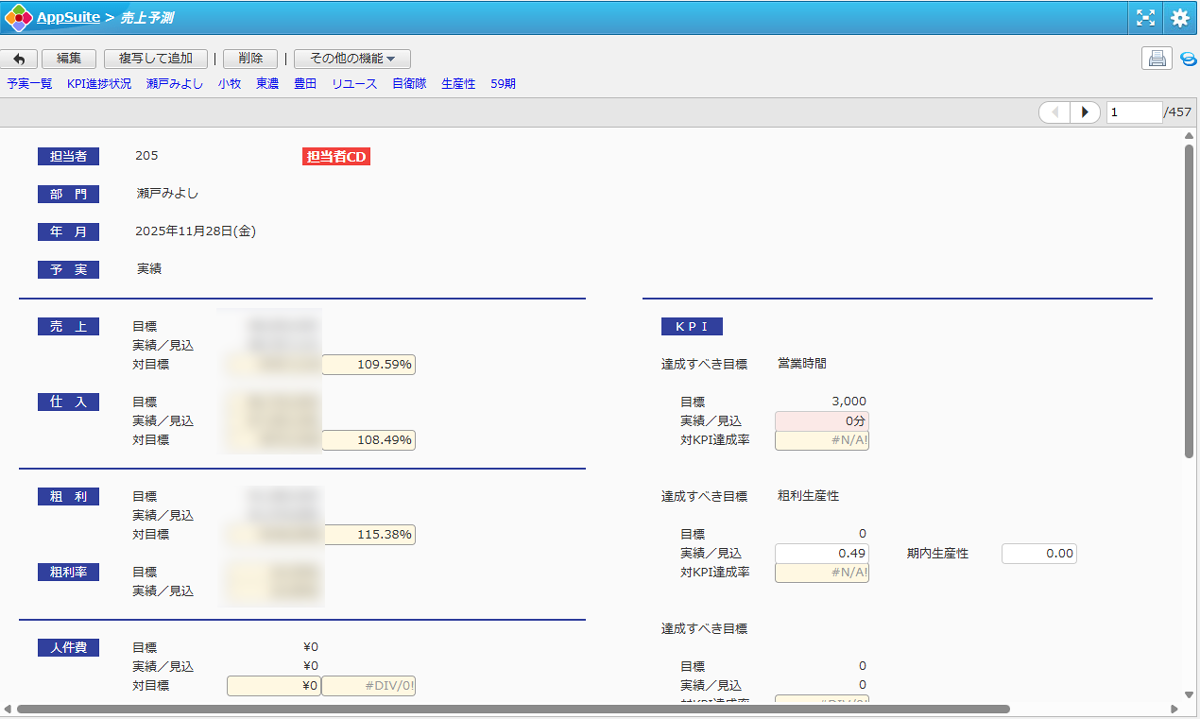Select the 瀬戸みよし link
Screen dimensions: 1200x719
click(x=174, y=84)
